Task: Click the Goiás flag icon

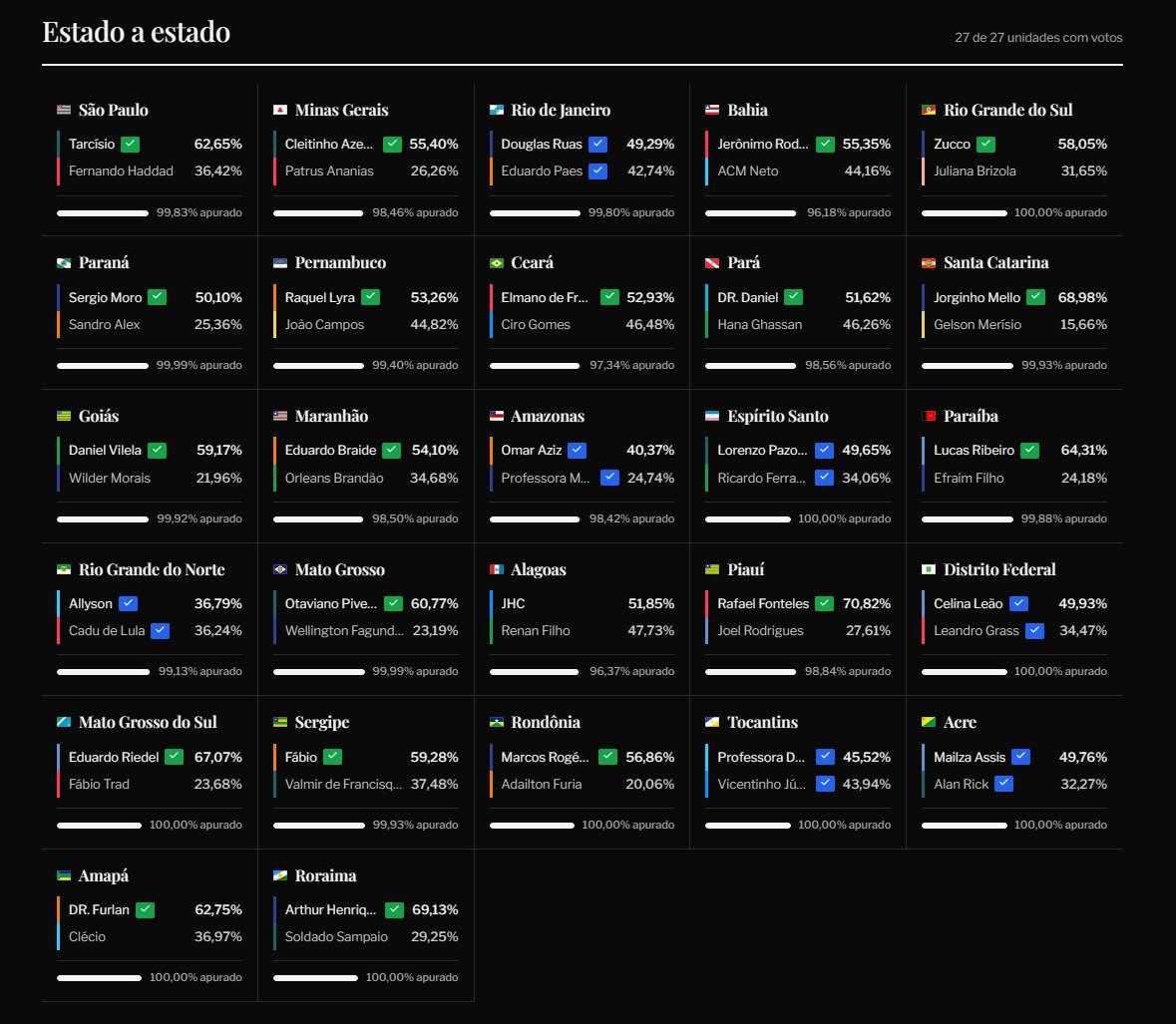Action: coord(64,416)
